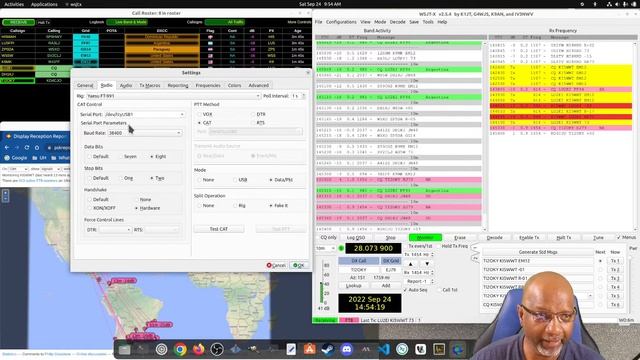Cancel the Settings dialog
Screen dimensions: 640x360
(276, 265)
